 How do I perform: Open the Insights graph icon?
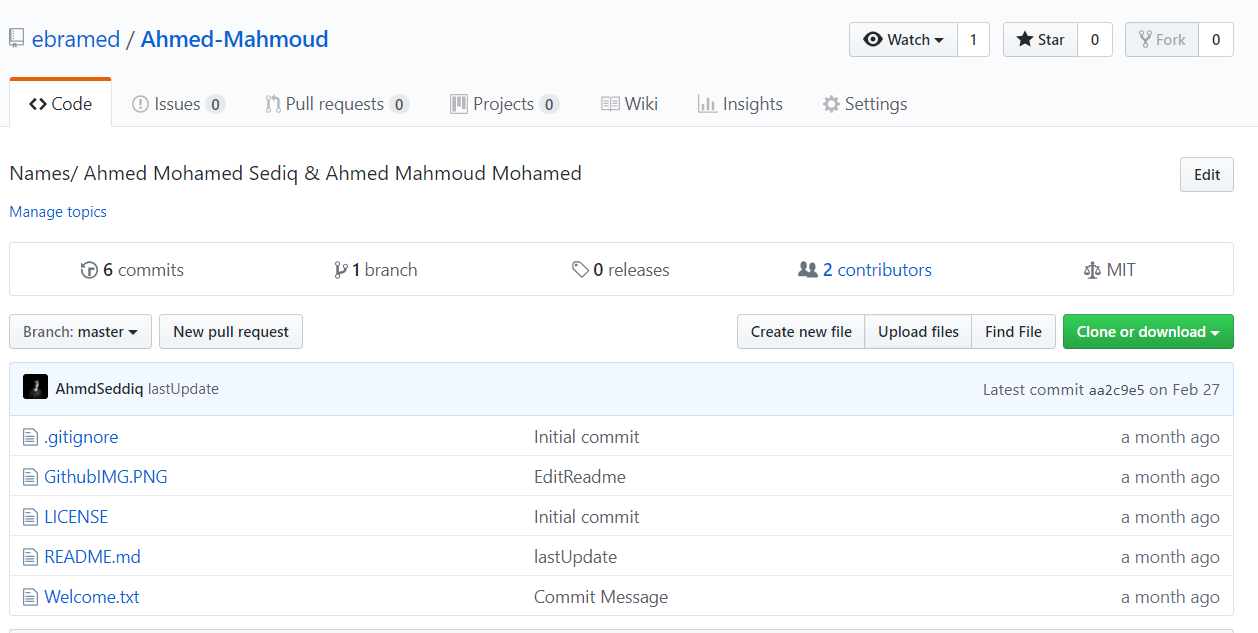[x=706, y=103]
